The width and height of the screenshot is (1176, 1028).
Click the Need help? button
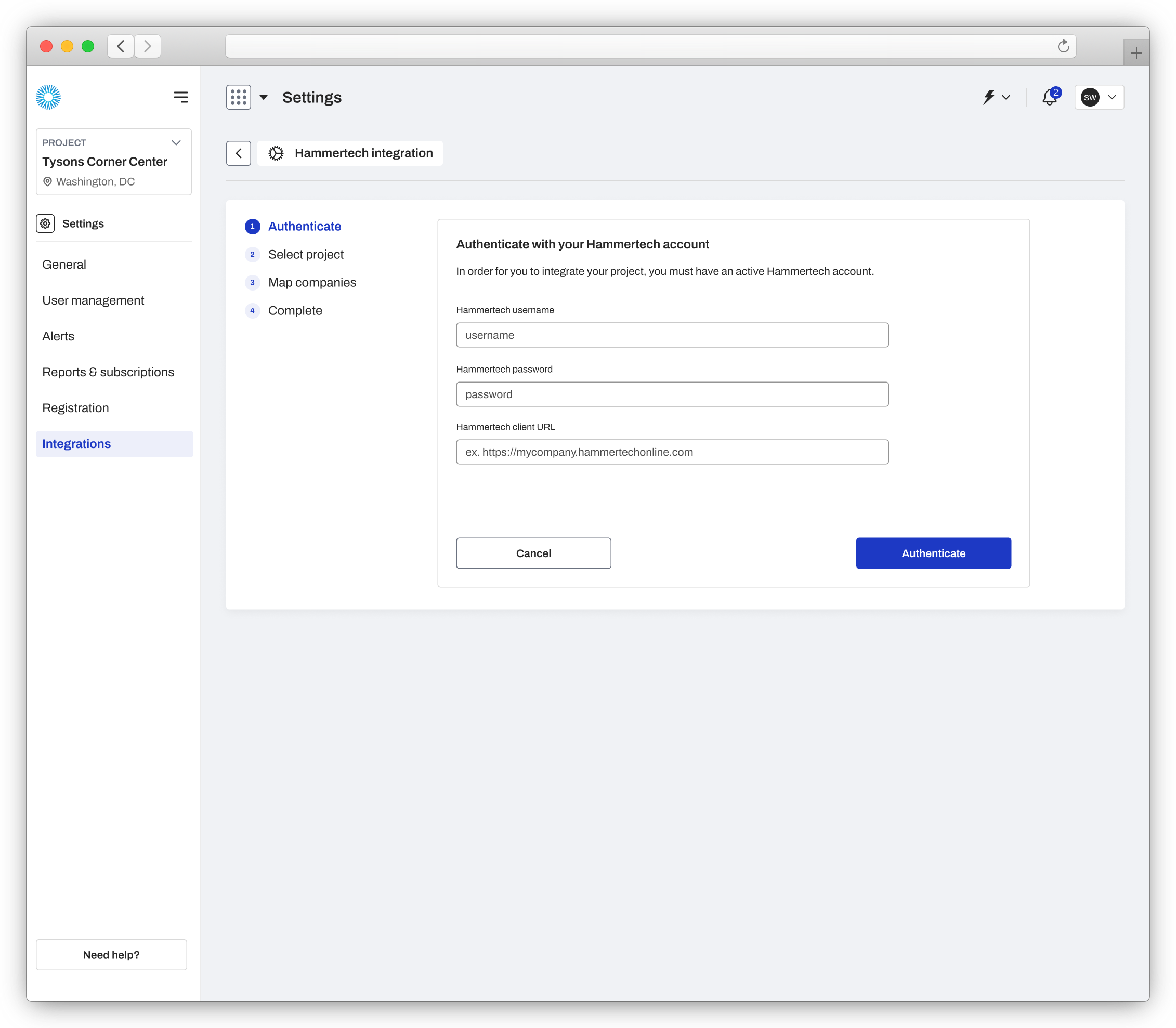[111, 955]
